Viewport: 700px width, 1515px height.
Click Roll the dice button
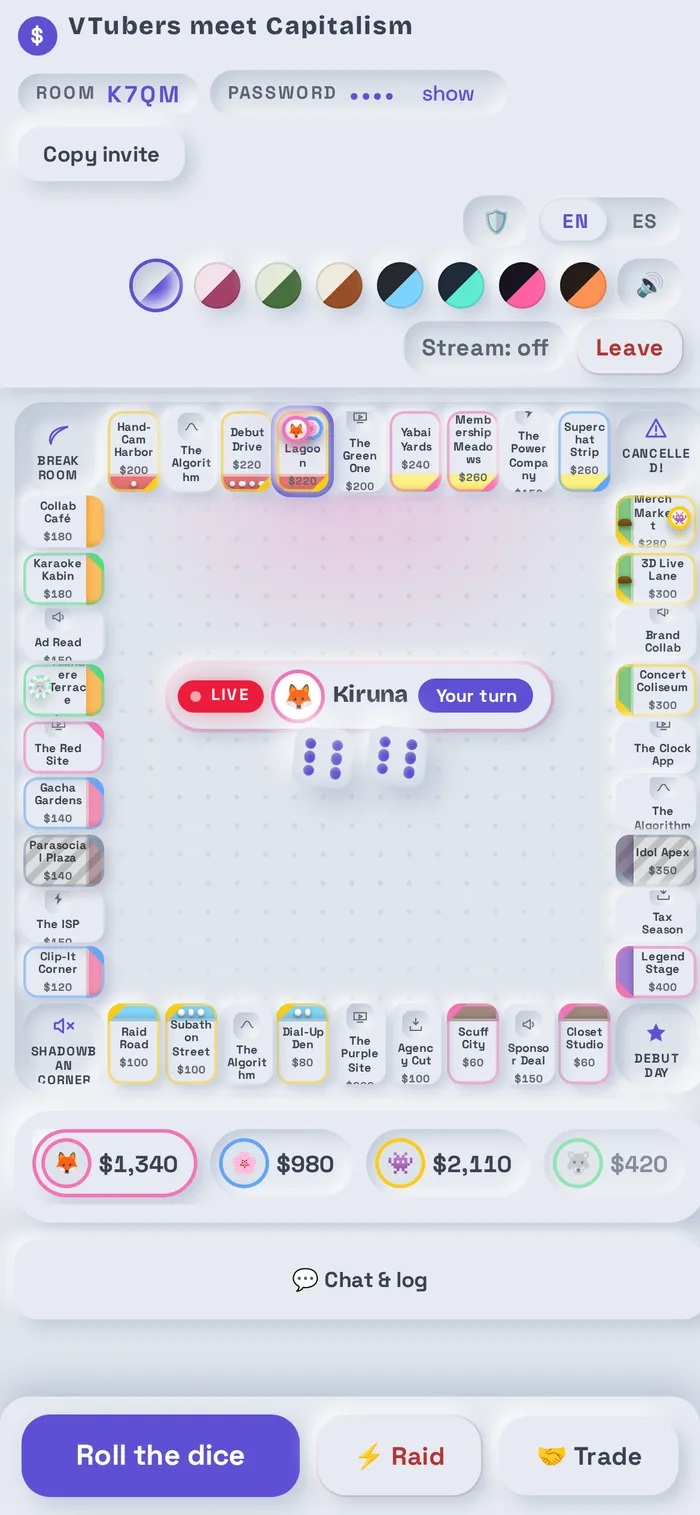pyautogui.click(x=160, y=1456)
